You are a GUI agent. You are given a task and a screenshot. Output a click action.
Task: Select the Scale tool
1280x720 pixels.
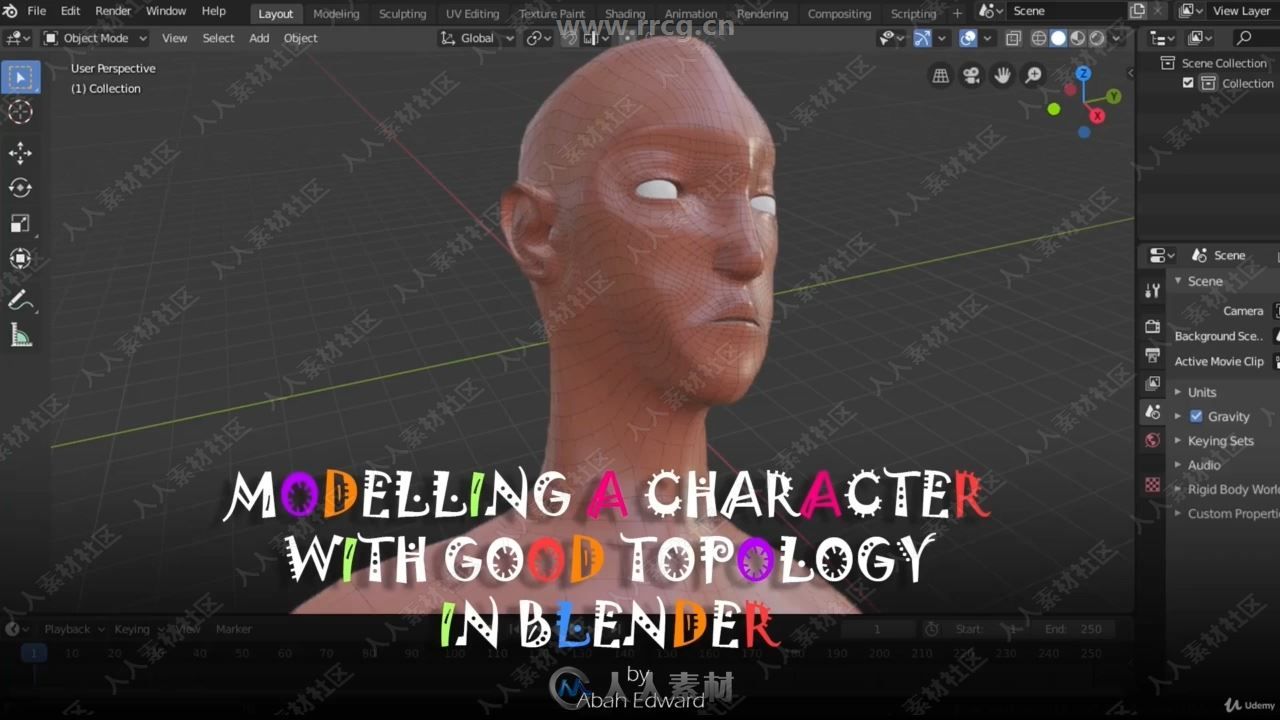[x=20, y=223]
